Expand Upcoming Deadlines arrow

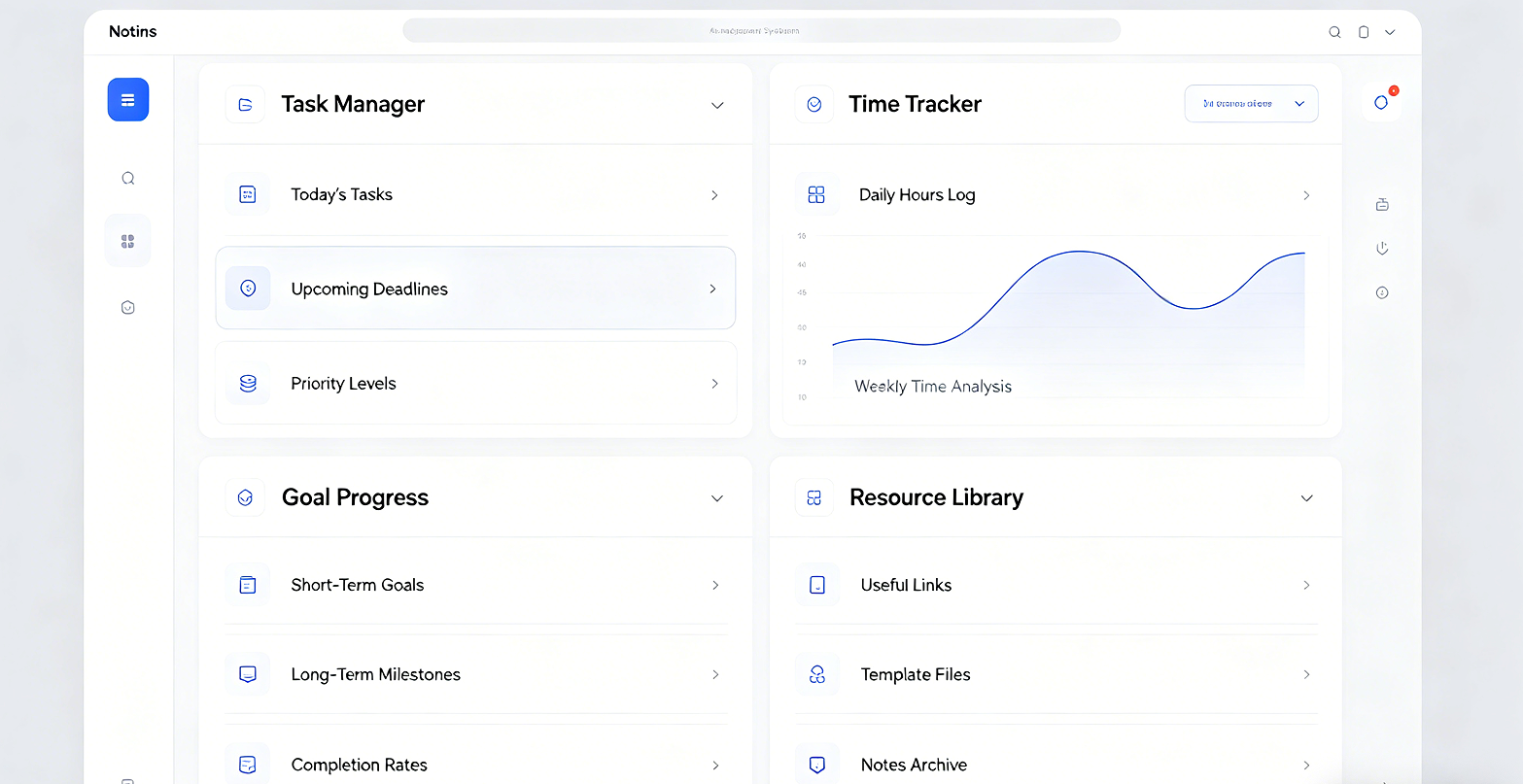713,289
